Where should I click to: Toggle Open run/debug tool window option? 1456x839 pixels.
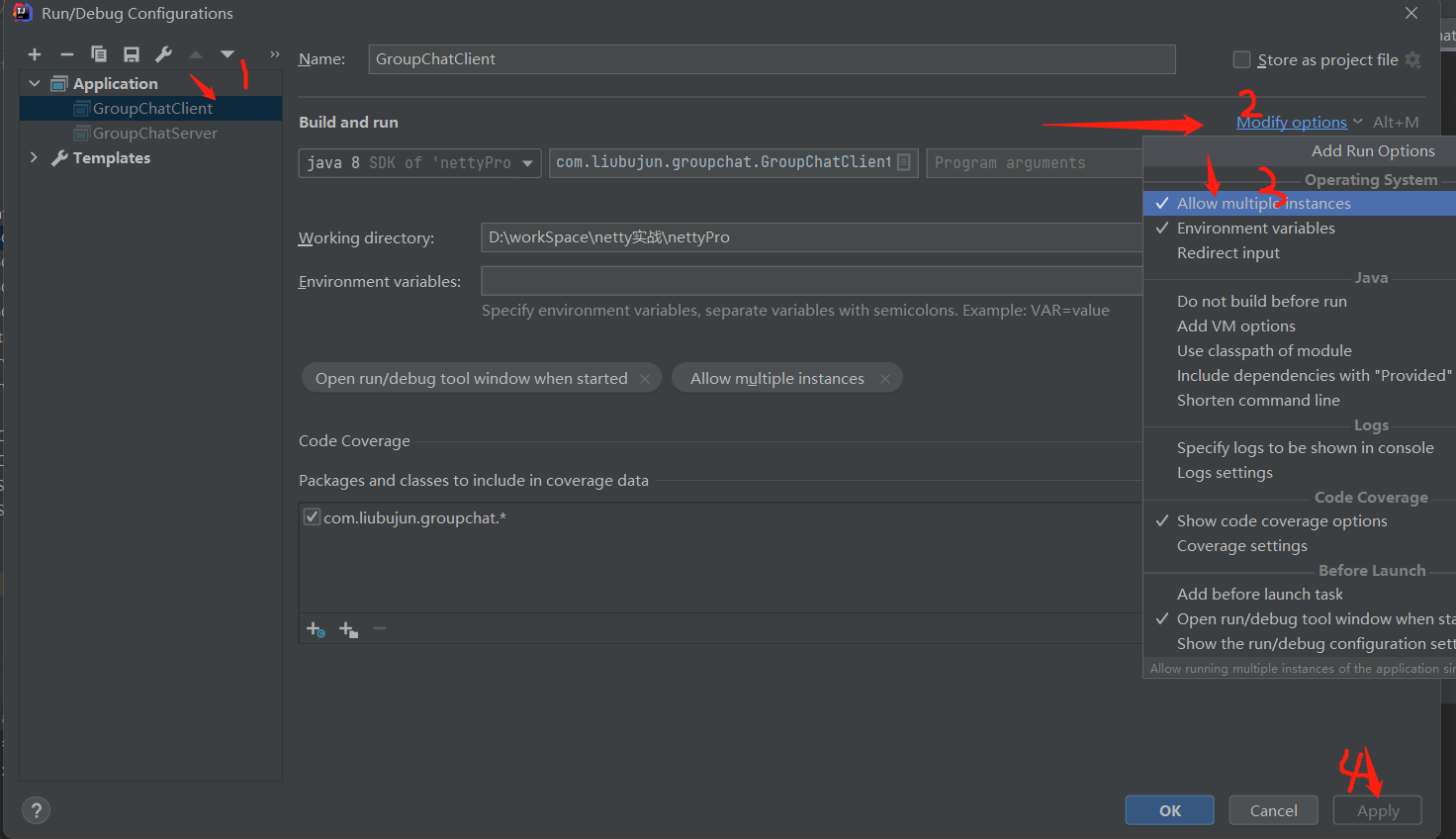click(x=1300, y=619)
